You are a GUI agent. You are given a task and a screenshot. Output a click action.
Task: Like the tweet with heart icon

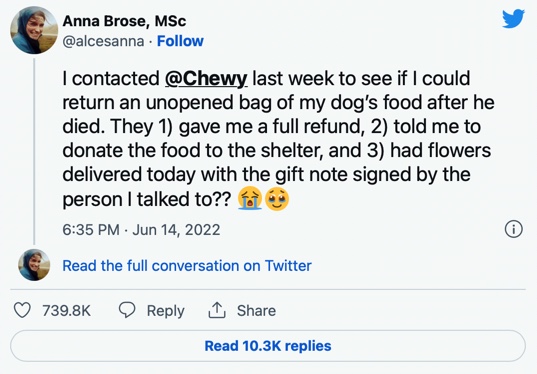click(x=22, y=310)
